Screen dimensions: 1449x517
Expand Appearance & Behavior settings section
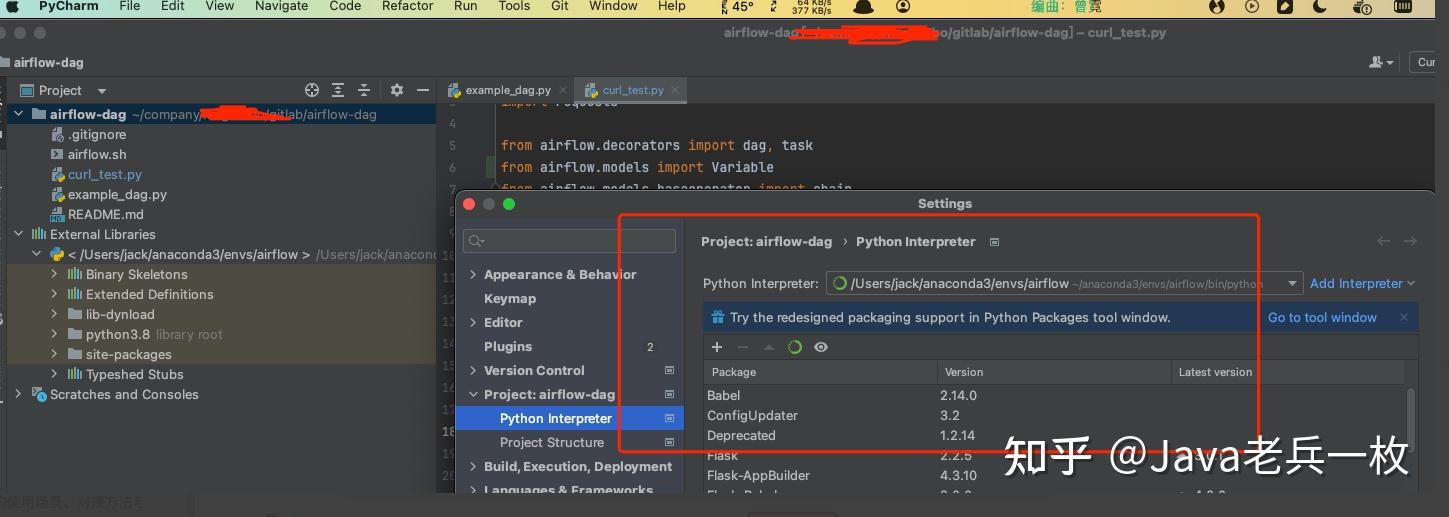(x=474, y=274)
